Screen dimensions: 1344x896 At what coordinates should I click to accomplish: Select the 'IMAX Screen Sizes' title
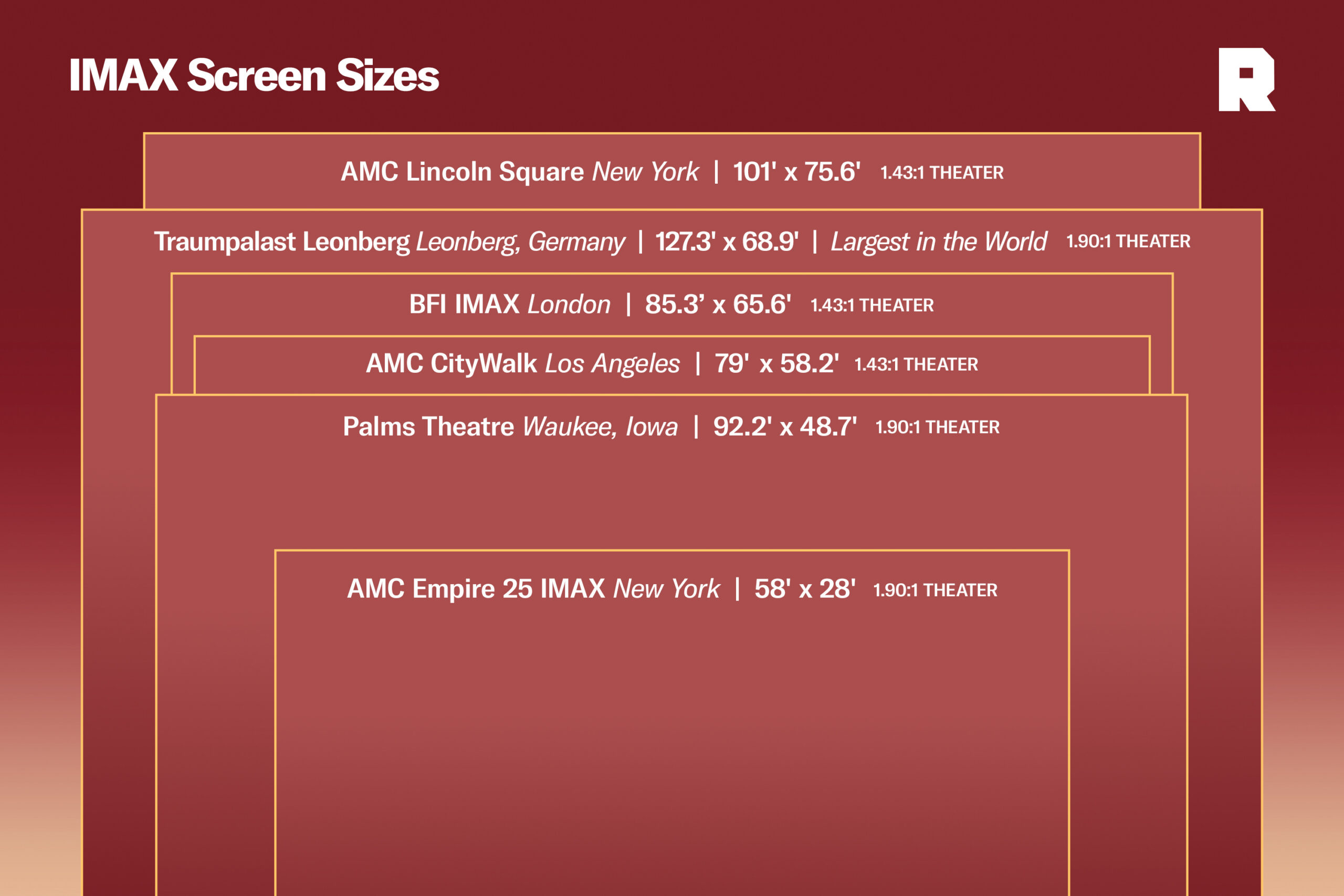pos(254,76)
